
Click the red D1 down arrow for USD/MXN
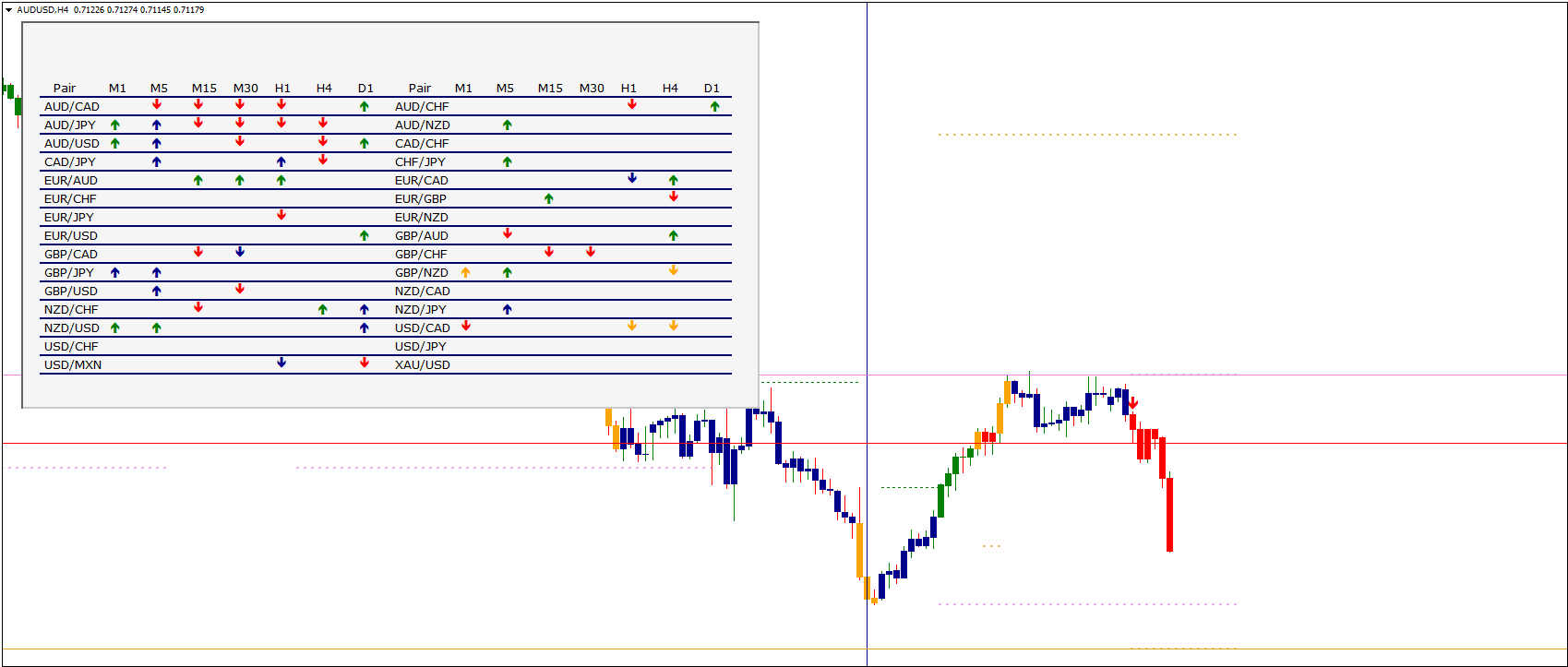coord(365,363)
